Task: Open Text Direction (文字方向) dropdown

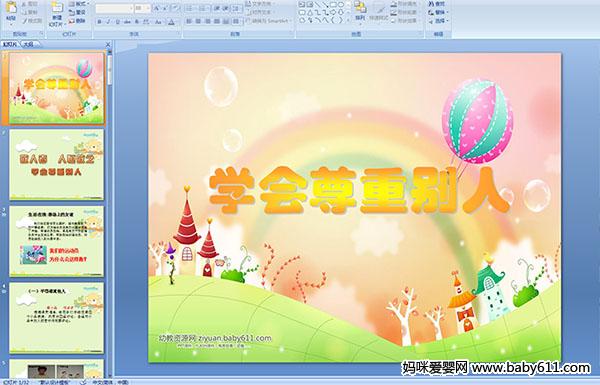Action: 261,4
